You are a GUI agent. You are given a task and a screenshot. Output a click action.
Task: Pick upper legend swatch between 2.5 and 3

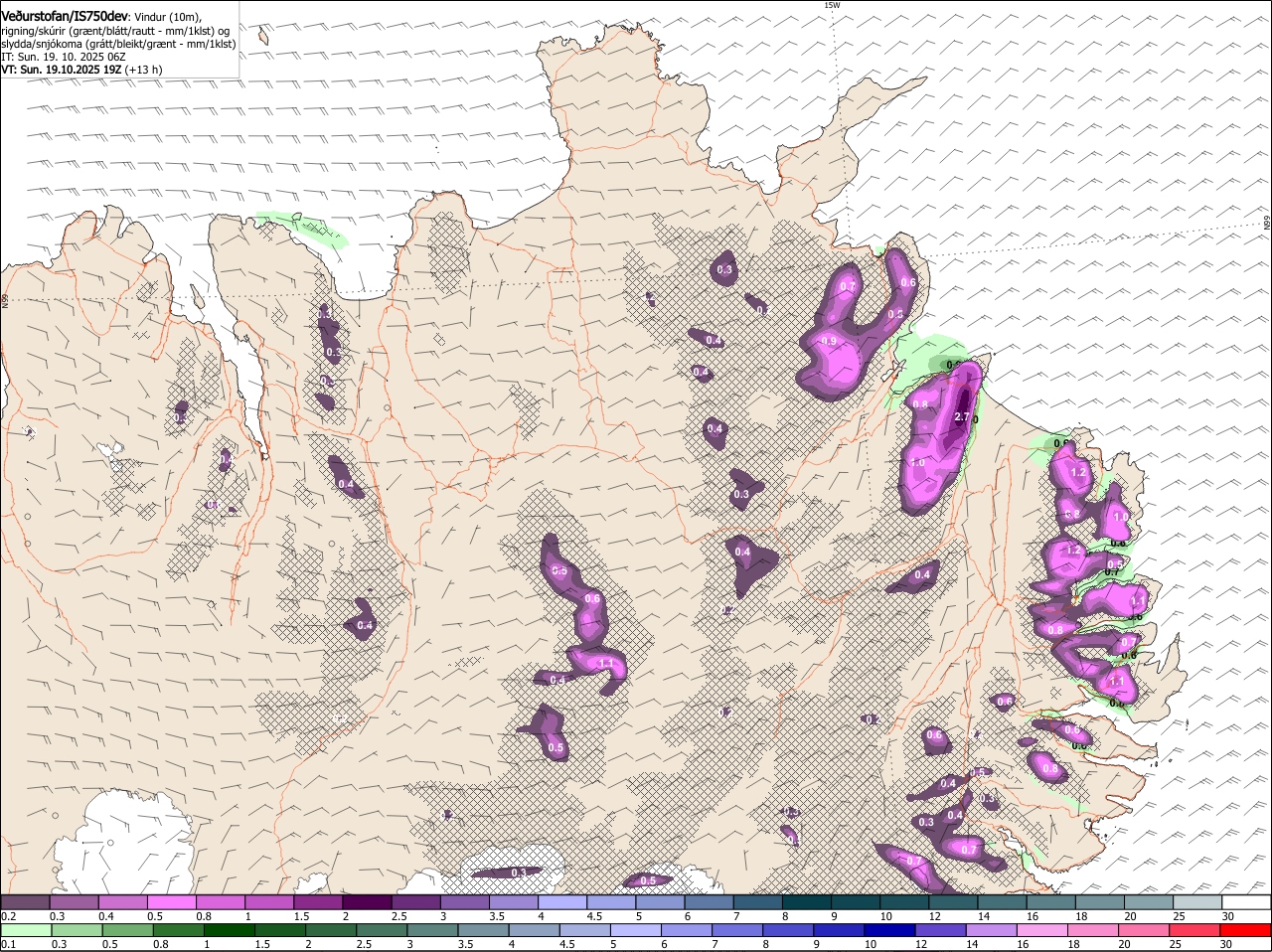tap(414, 902)
